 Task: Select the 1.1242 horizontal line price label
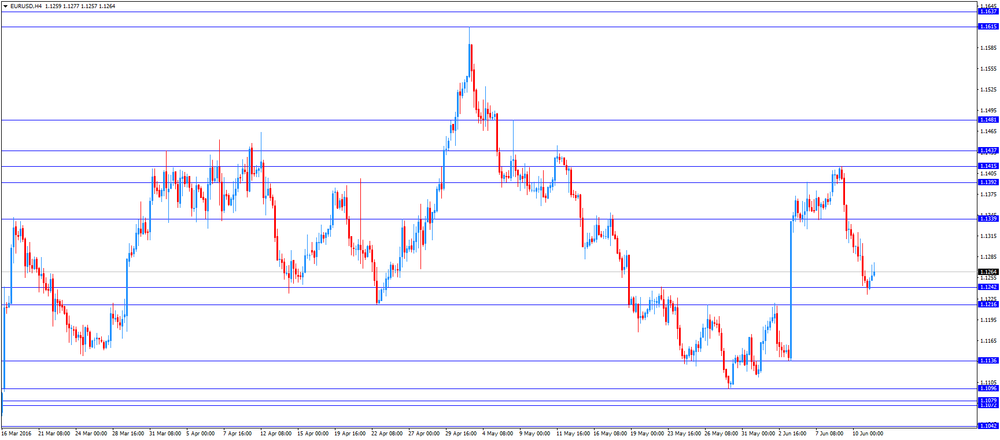point(988,287)
